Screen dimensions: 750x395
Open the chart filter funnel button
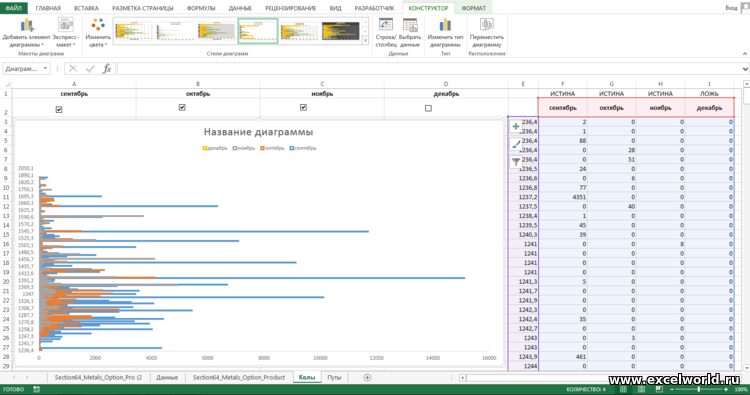516,162
